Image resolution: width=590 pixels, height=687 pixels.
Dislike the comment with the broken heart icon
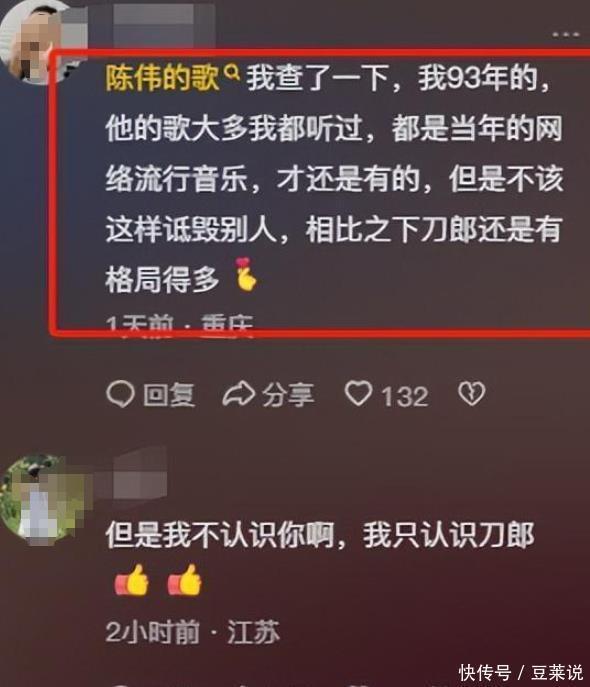click(x=471, y=393)
